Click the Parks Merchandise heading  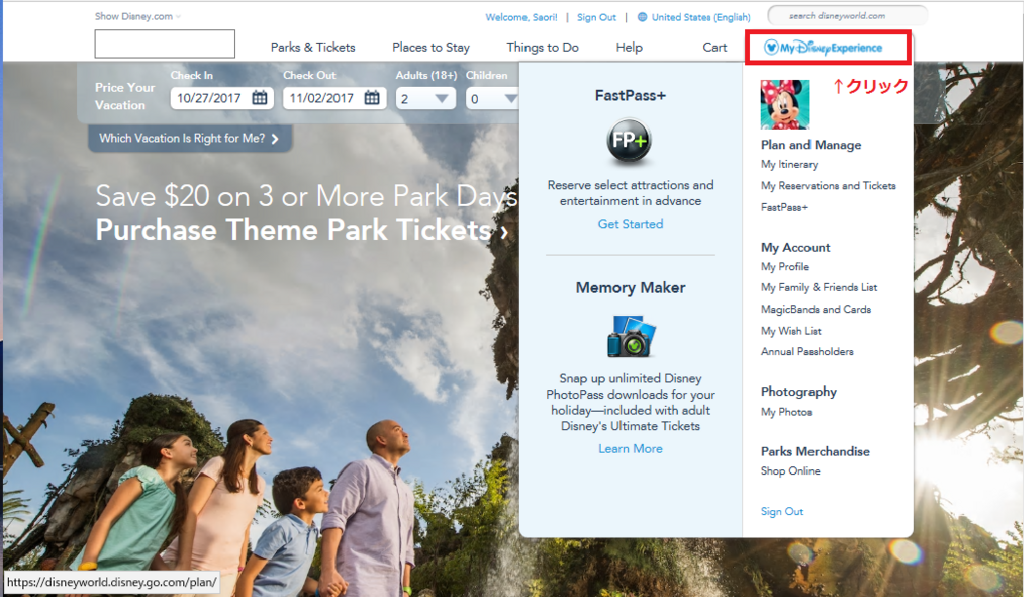[815, 451]
